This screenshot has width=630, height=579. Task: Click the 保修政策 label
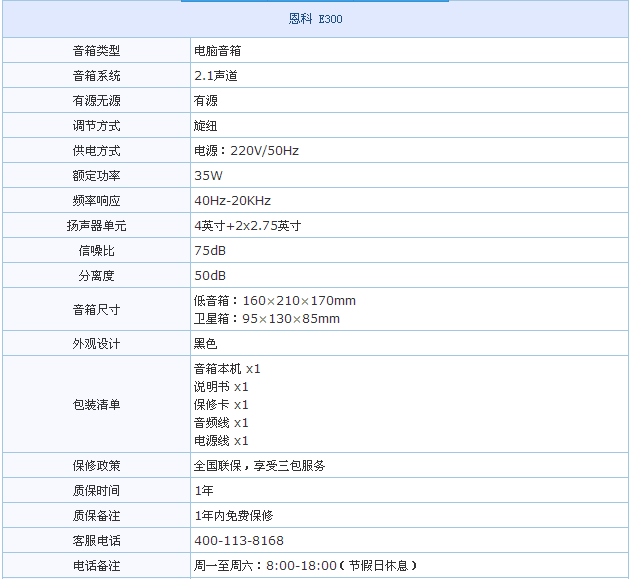[x=96, y=466]
